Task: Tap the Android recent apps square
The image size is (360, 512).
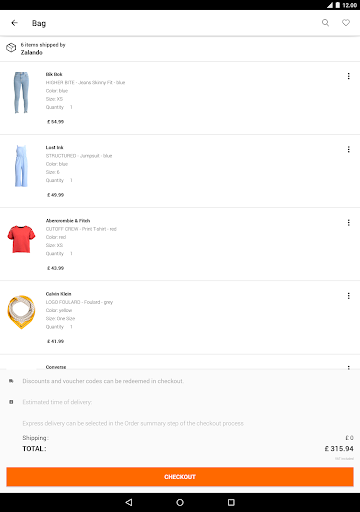Action: point(231,502)
